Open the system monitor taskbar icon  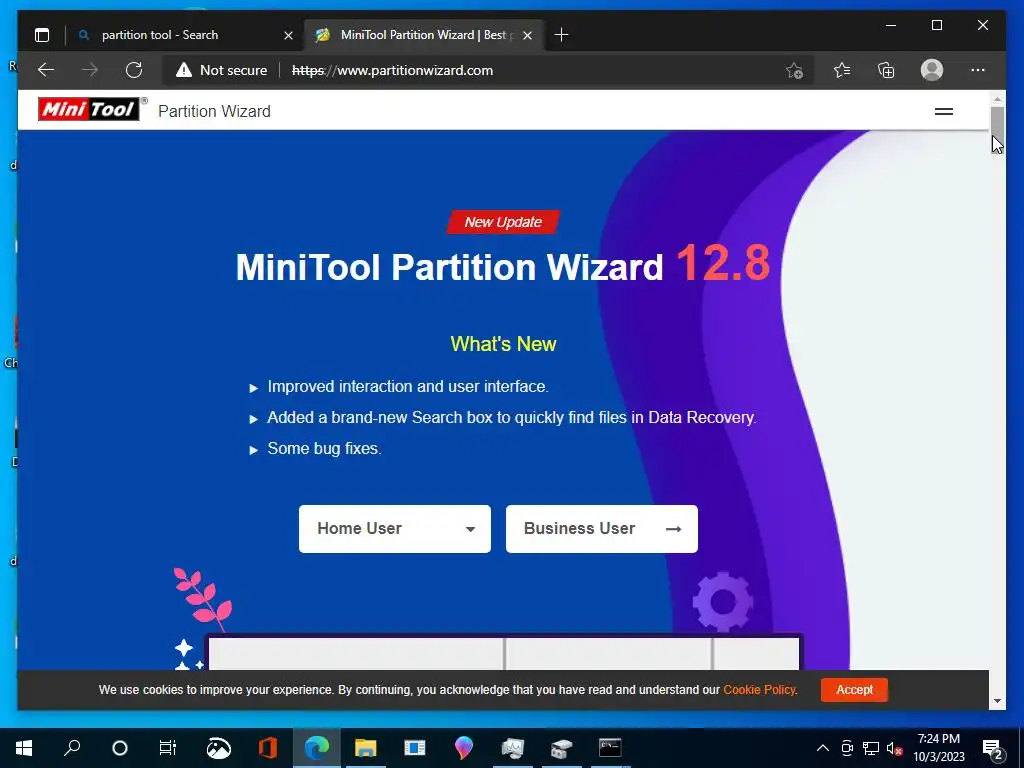point(513,748)
